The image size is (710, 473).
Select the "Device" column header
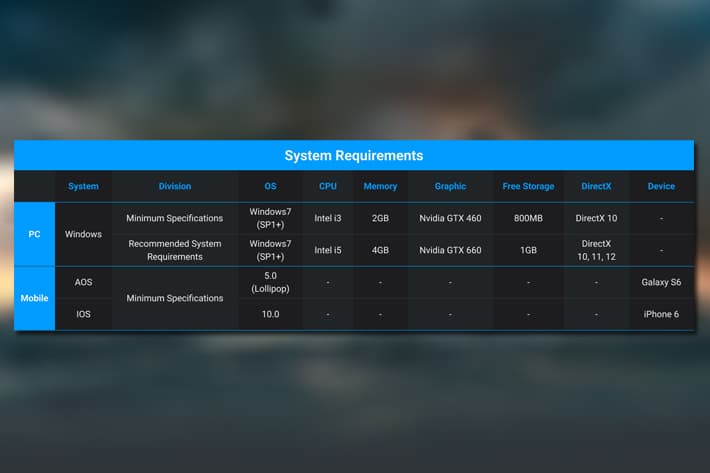(x=661, y=186)
